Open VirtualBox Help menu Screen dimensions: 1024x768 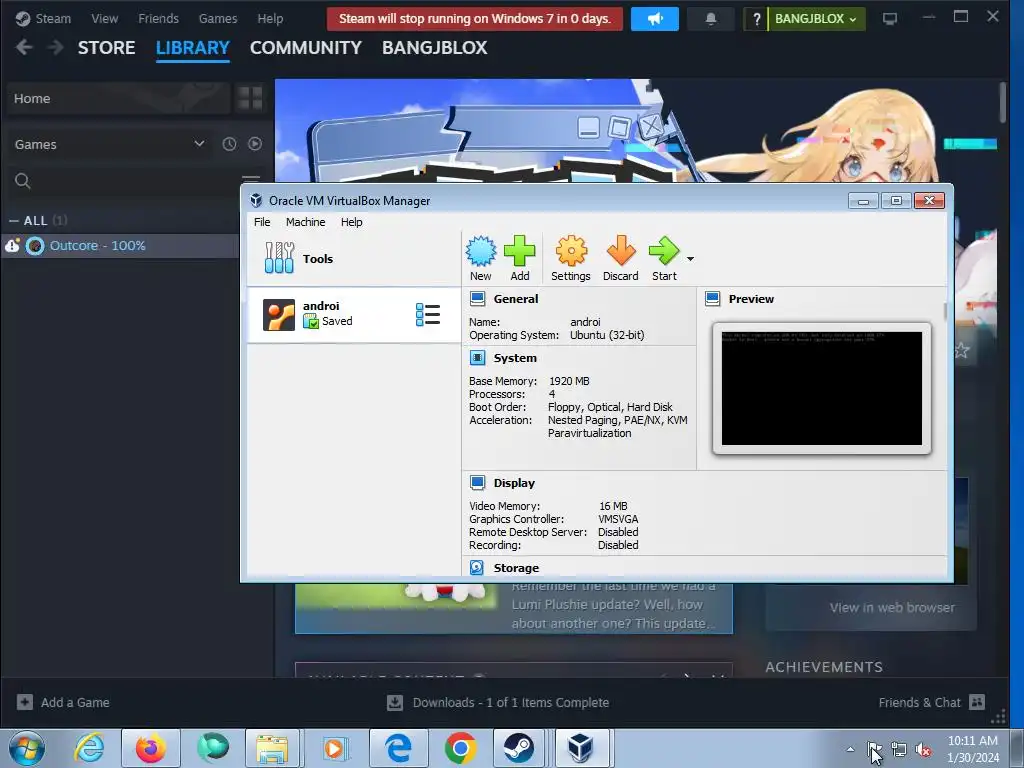click(351, 222)
